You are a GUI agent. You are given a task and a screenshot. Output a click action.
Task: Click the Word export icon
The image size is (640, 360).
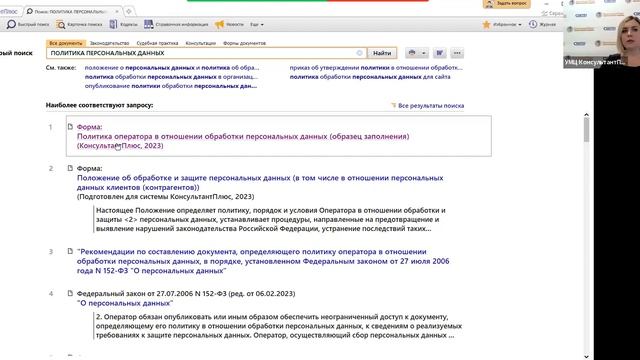440,53
